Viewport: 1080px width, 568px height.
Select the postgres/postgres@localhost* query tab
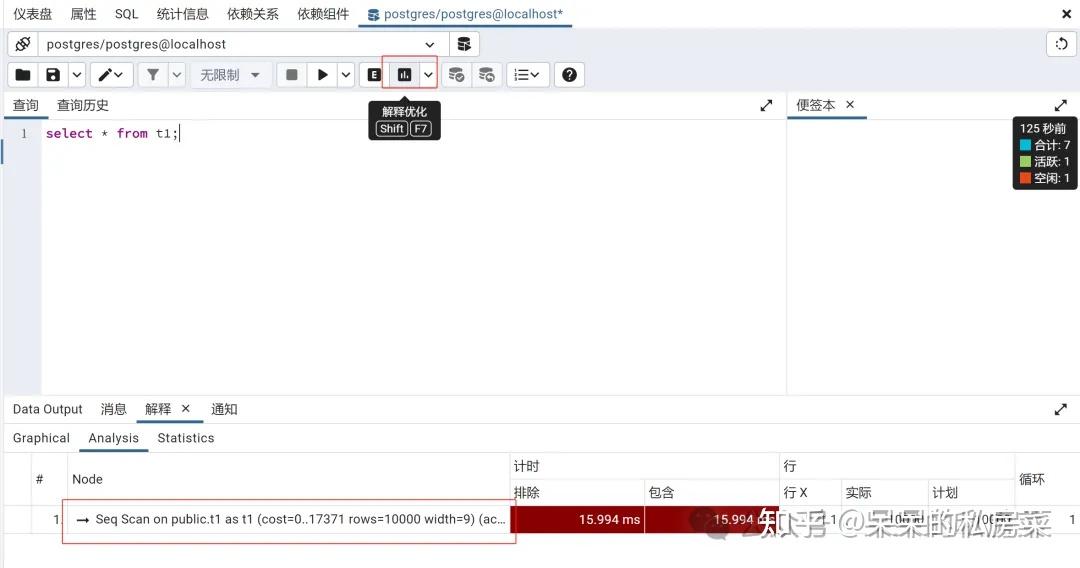click(466, 14)
